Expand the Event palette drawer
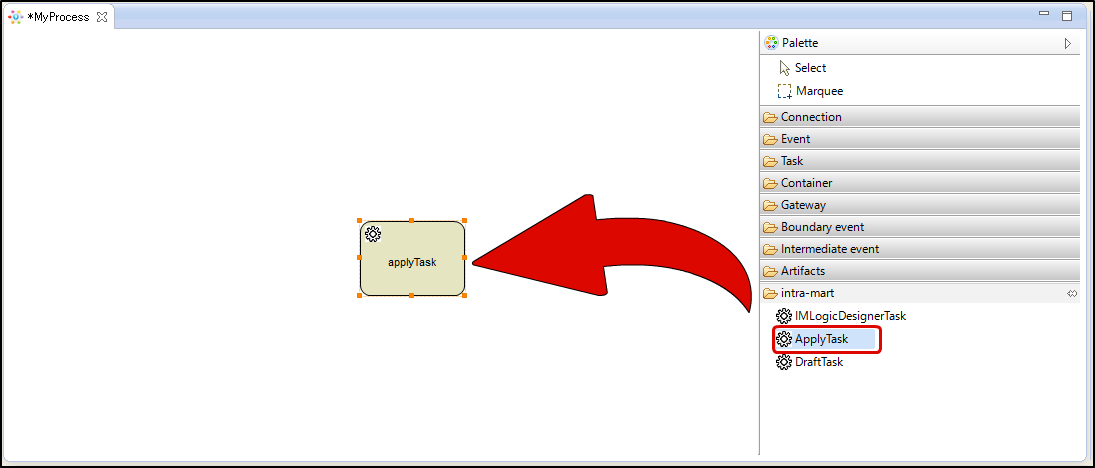This screenshot has width=1095, height=468. pyautogui.click(x=920, y=139)
